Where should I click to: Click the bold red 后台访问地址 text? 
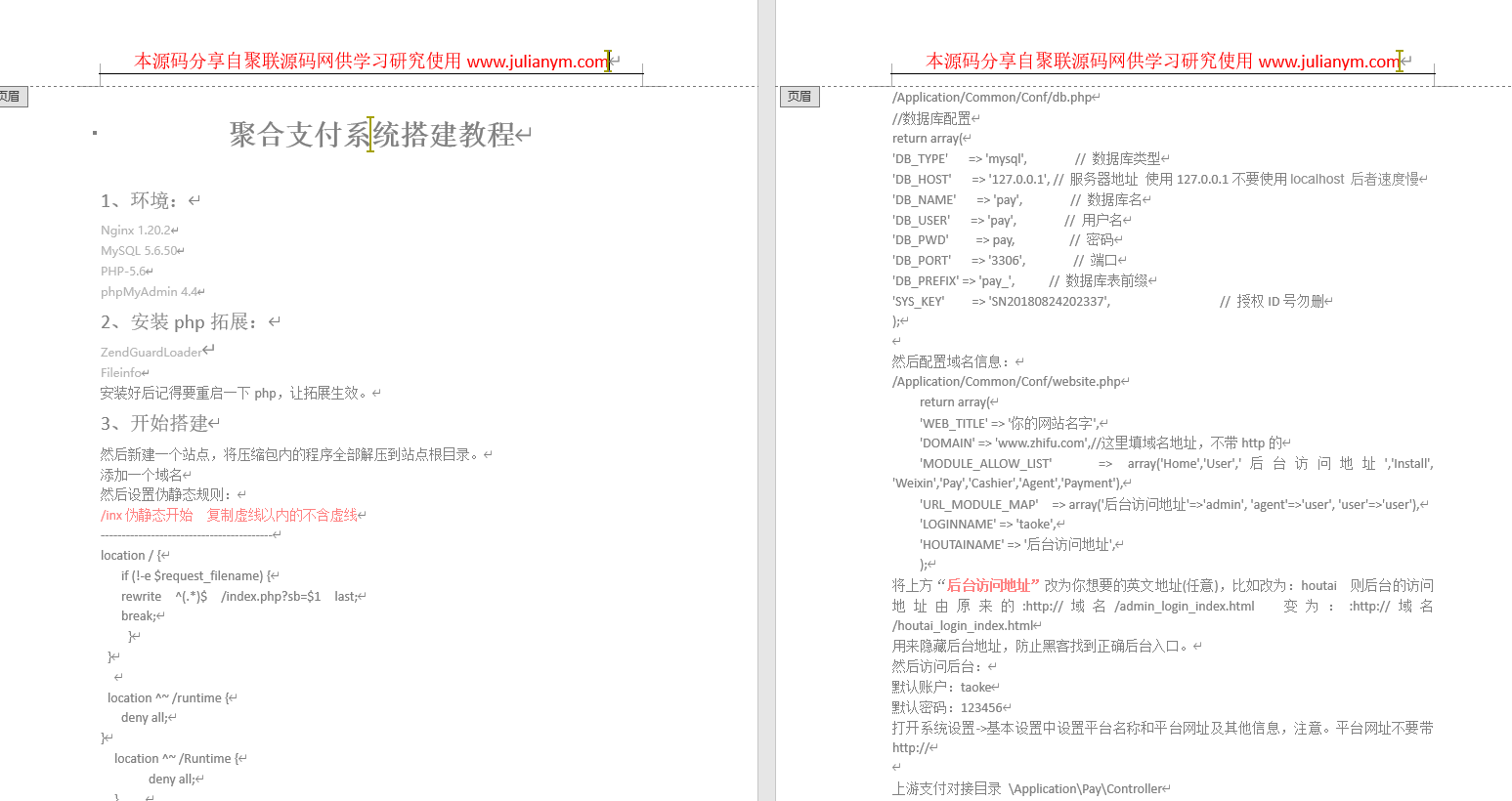pos(988,585)
